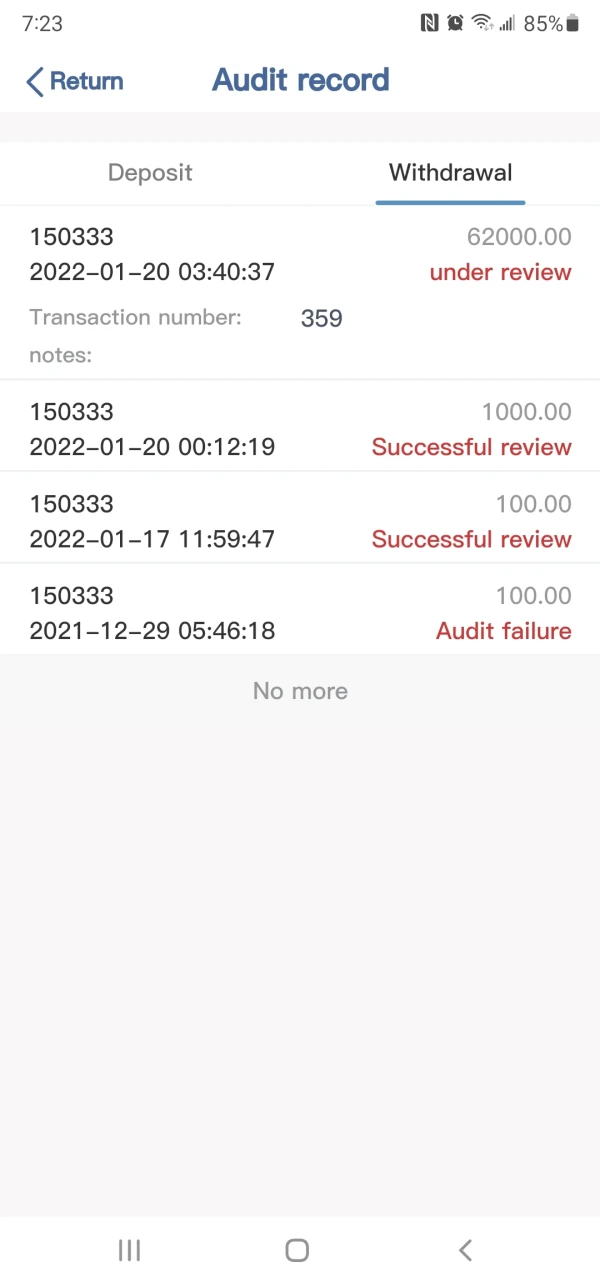Screen dimensions: 600x1287
Task: Tap transaction number 359
Action: (x=321, y=318)
